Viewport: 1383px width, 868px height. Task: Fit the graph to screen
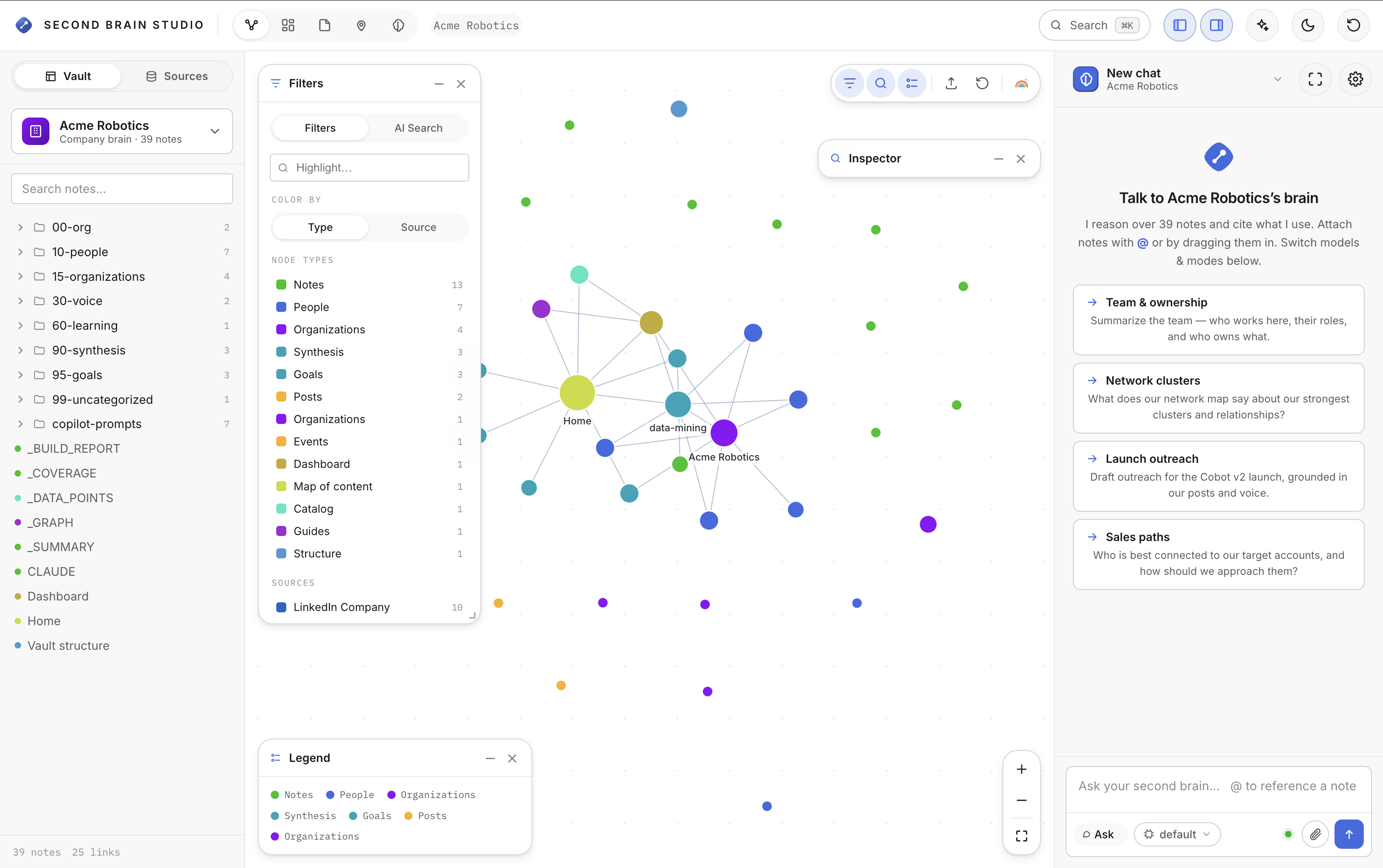pyautogui.click(x=1021, y=836)
